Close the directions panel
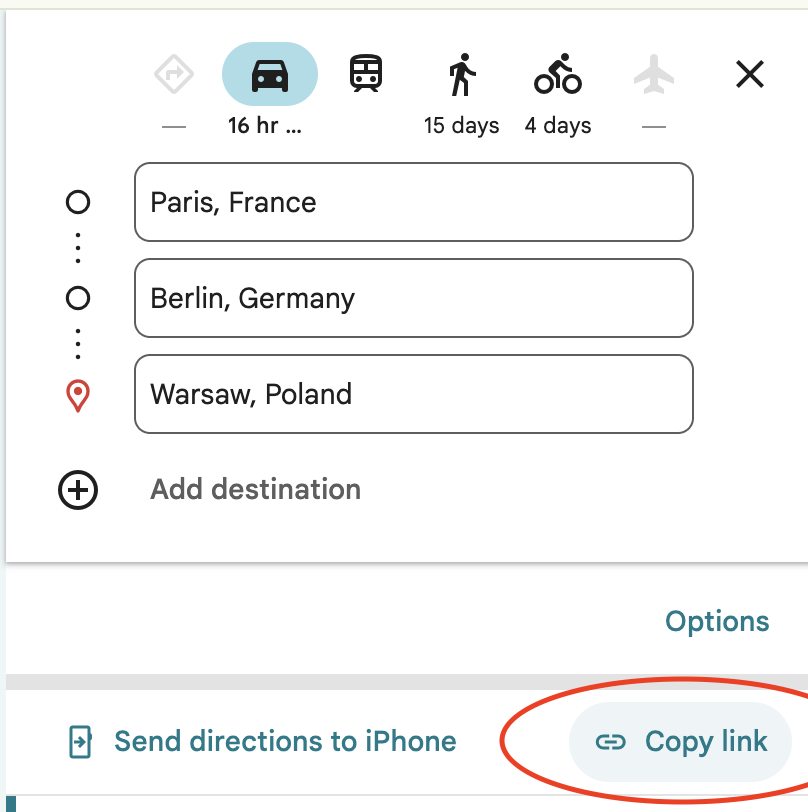808x812 pixels. pos(750,74)
